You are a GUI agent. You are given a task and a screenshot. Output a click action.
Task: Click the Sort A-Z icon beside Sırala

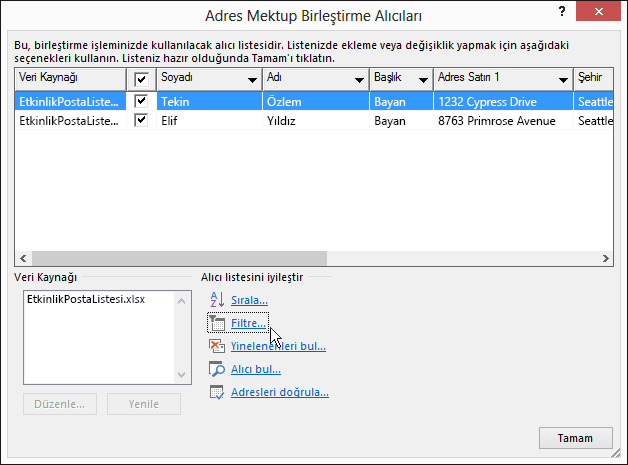click(x=217, y=300)
